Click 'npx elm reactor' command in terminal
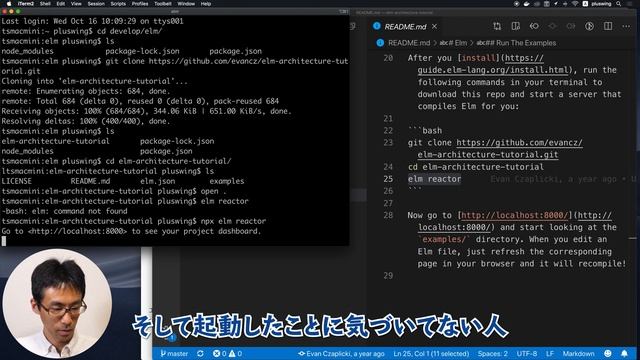640x360 pixels. pos(233,221)
